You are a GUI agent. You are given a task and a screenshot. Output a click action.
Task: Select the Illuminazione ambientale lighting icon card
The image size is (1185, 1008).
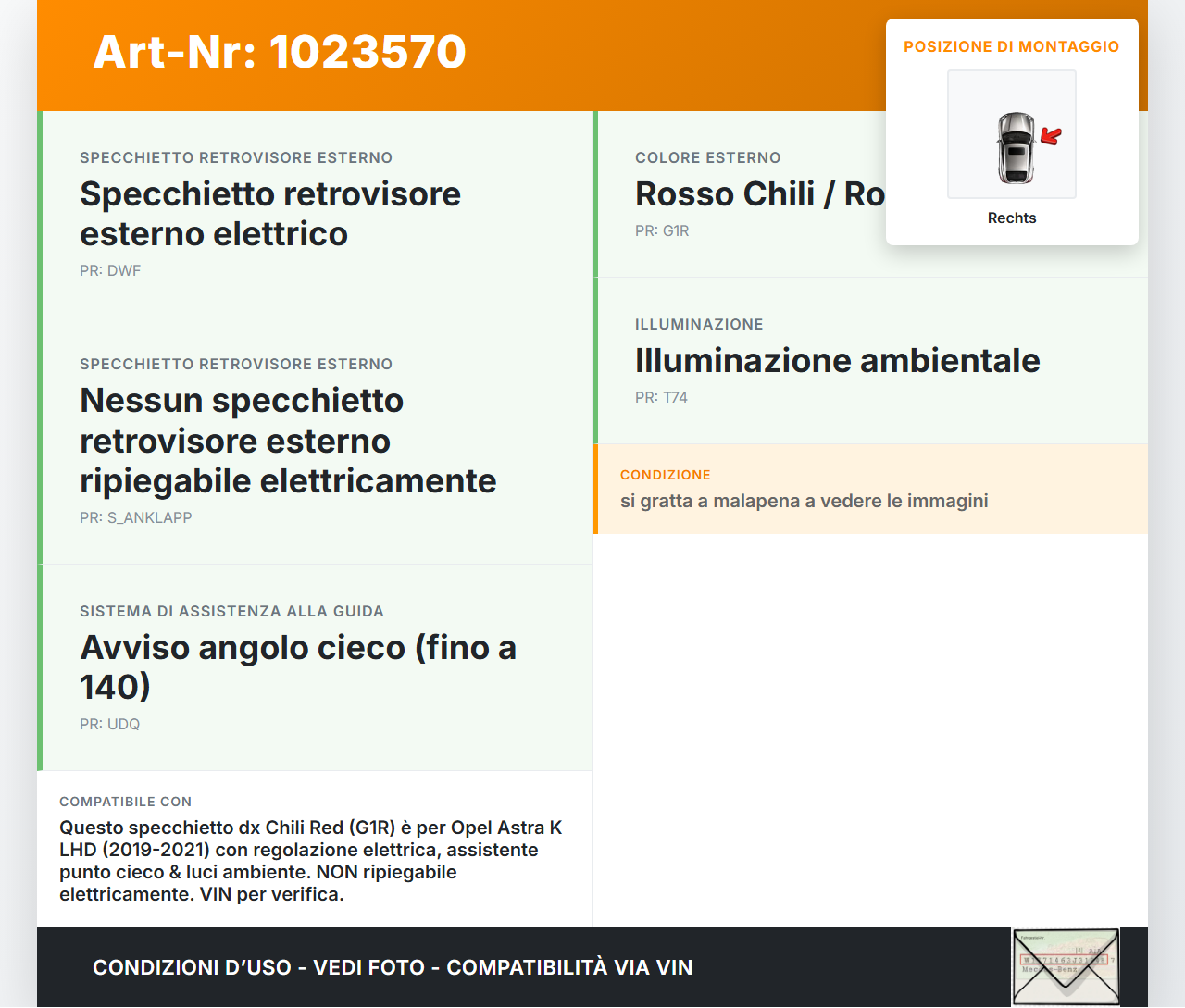pos(838,361)
